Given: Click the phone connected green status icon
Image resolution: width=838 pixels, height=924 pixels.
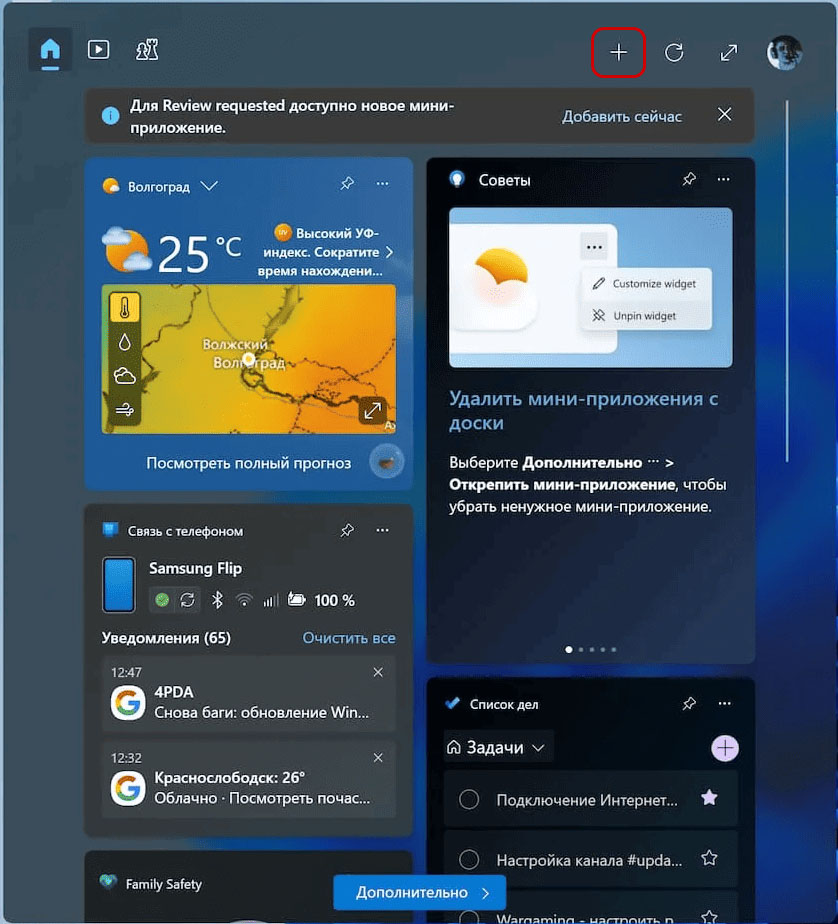Looking at the screenshot, I should coord(162,600).
